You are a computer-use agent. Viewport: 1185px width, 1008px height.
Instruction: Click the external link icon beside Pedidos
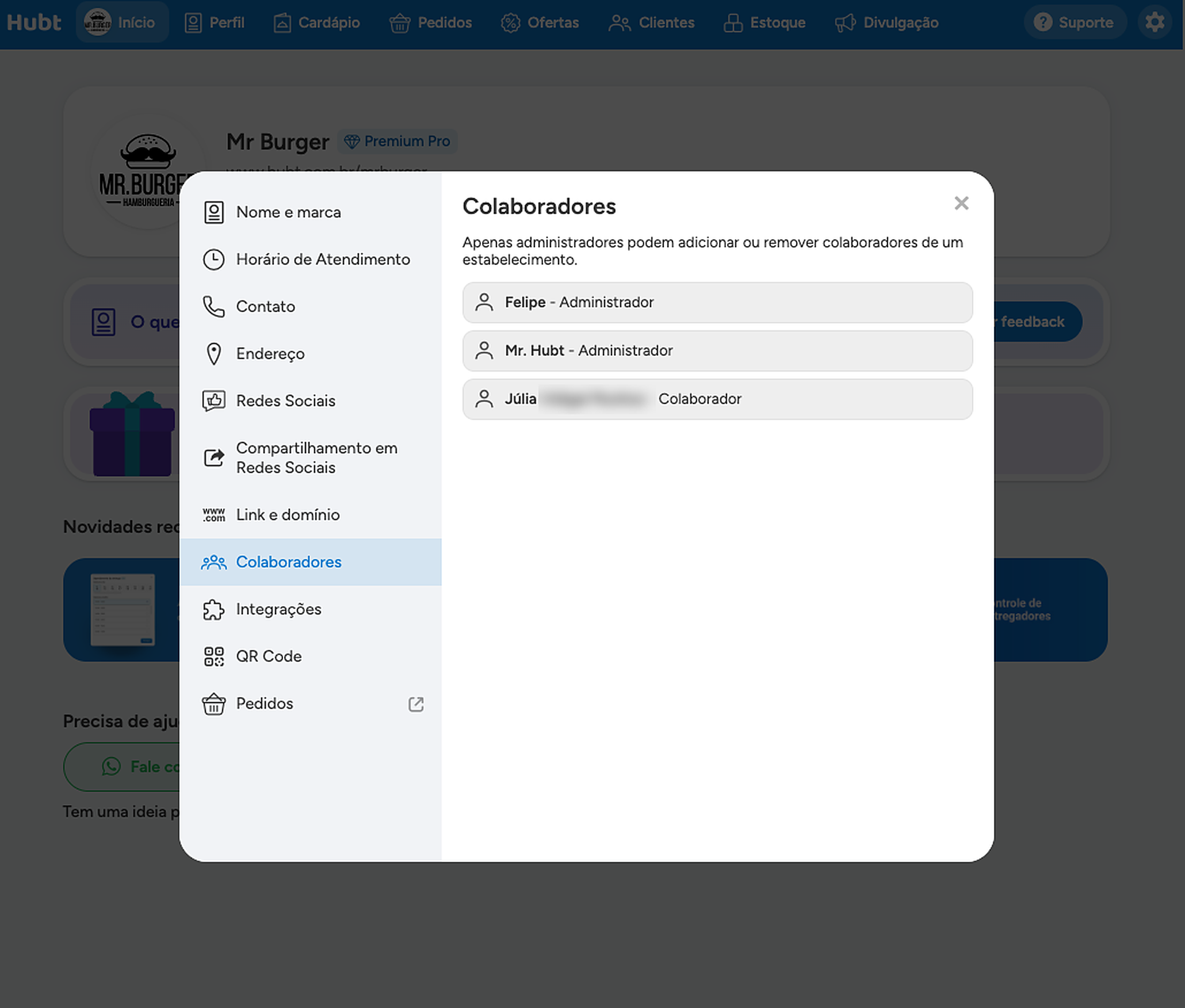tap(416, 704)
